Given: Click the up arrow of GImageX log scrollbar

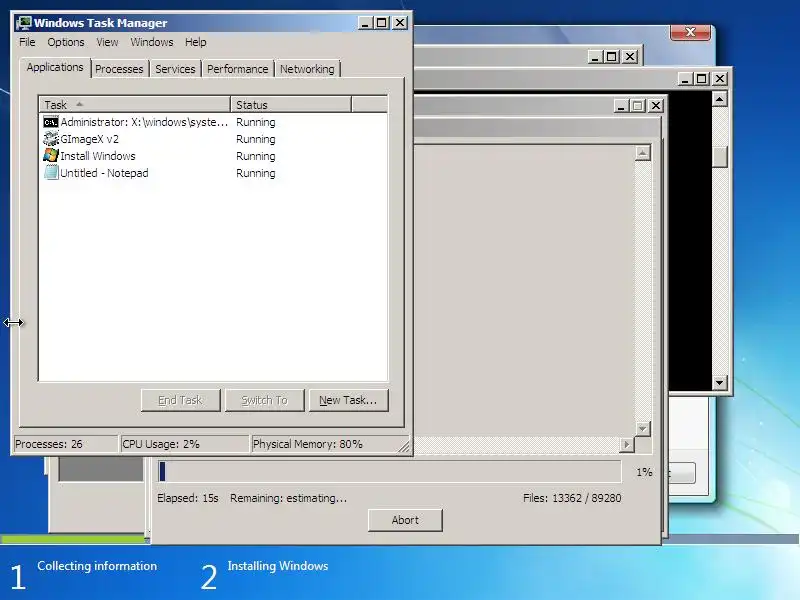Looking at the screenshot, I should (x=643, y=153).
